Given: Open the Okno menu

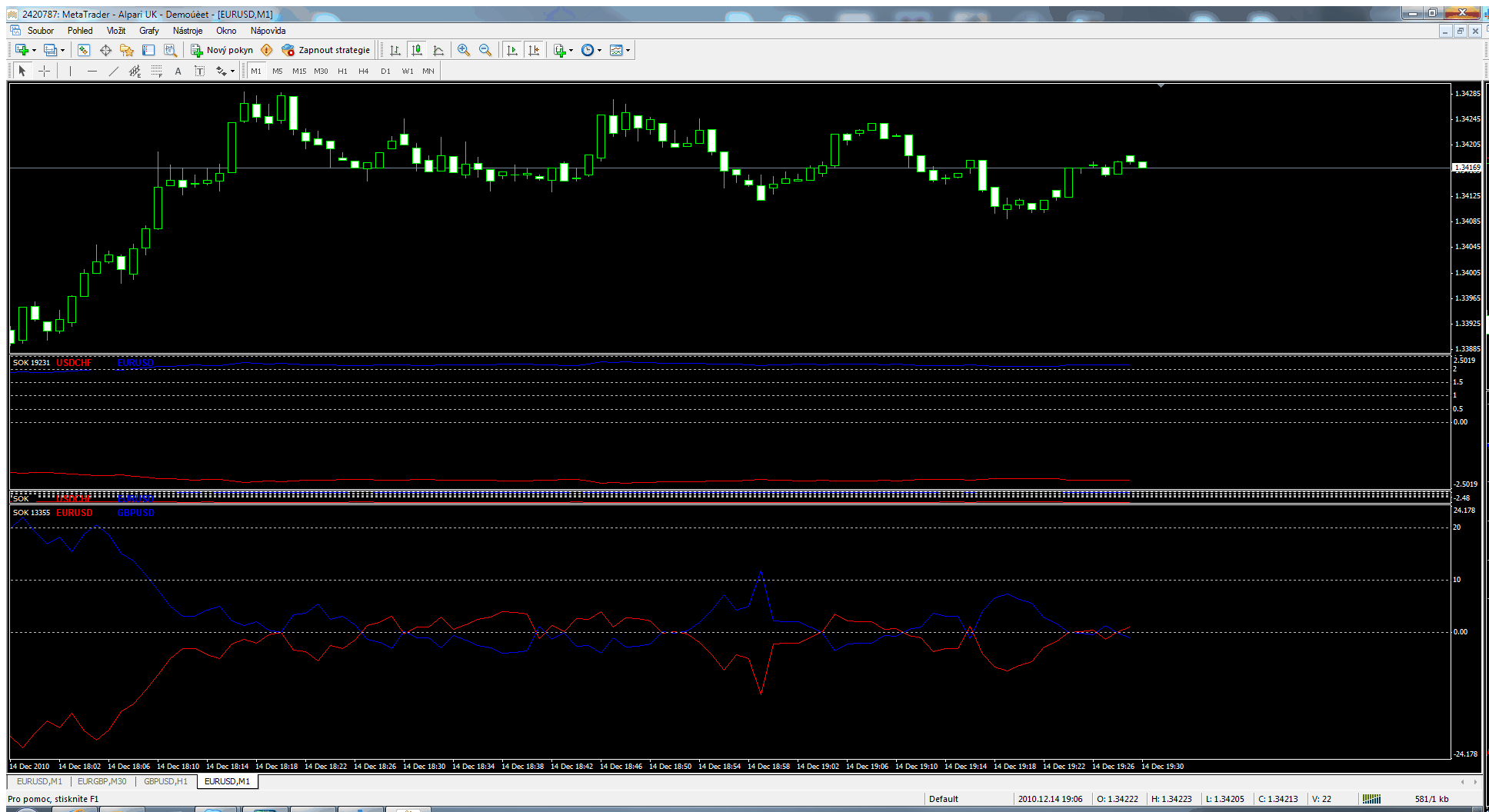Looking at the screenshot, I should [226, 31].
